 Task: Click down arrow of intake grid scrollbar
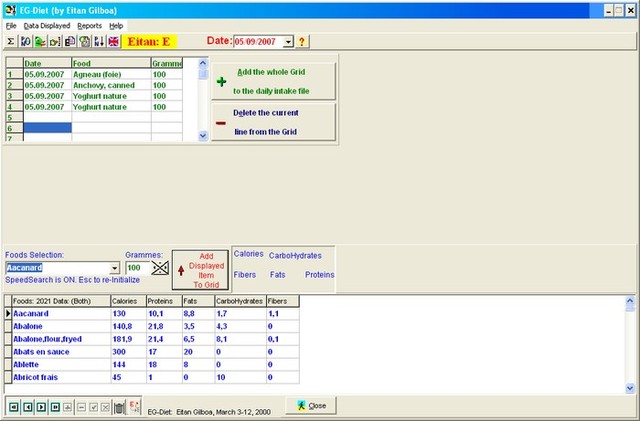coord(203,136)
